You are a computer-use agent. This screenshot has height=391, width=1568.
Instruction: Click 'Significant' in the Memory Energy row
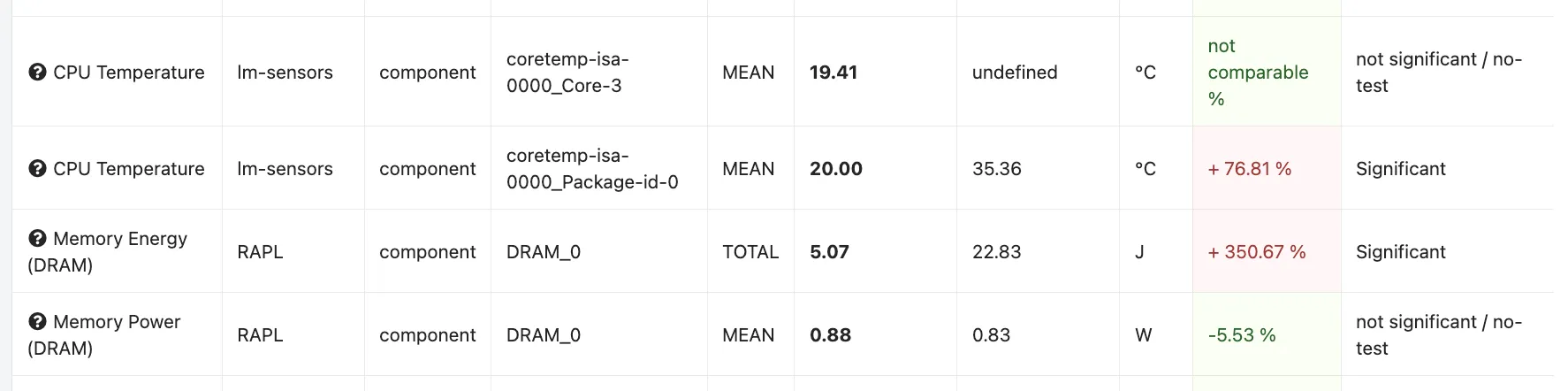(x=1401, y=252)
